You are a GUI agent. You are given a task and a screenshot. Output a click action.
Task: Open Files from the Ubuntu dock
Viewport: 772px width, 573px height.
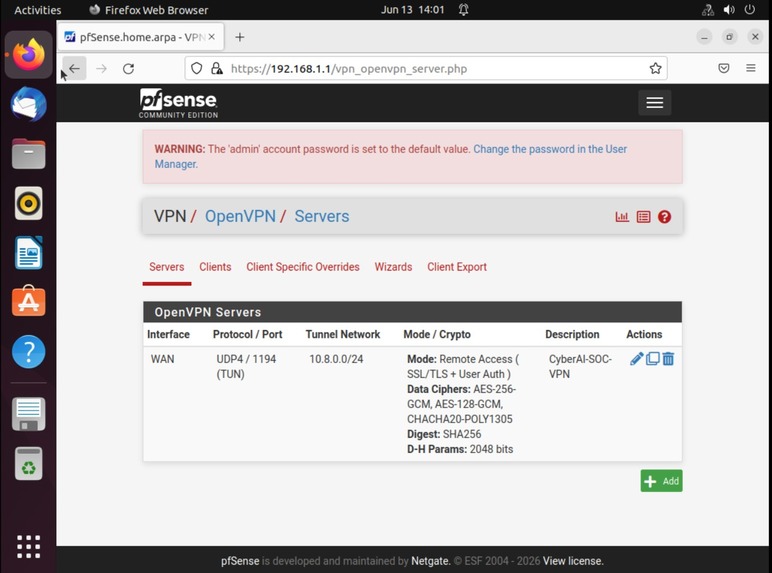(x=29, y=154)
